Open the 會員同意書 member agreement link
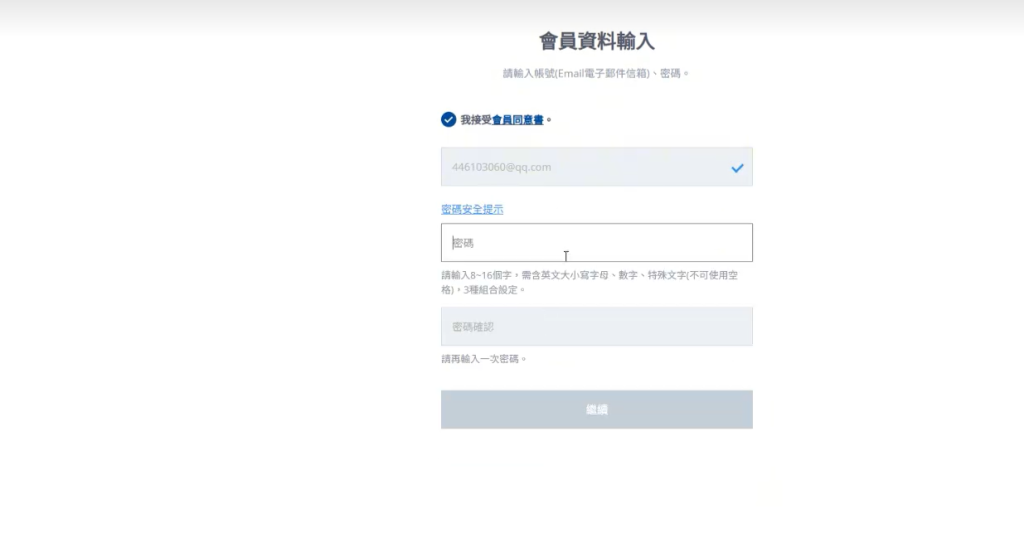The width and height of the screenshot is (1024, 543). click(517, 120)
